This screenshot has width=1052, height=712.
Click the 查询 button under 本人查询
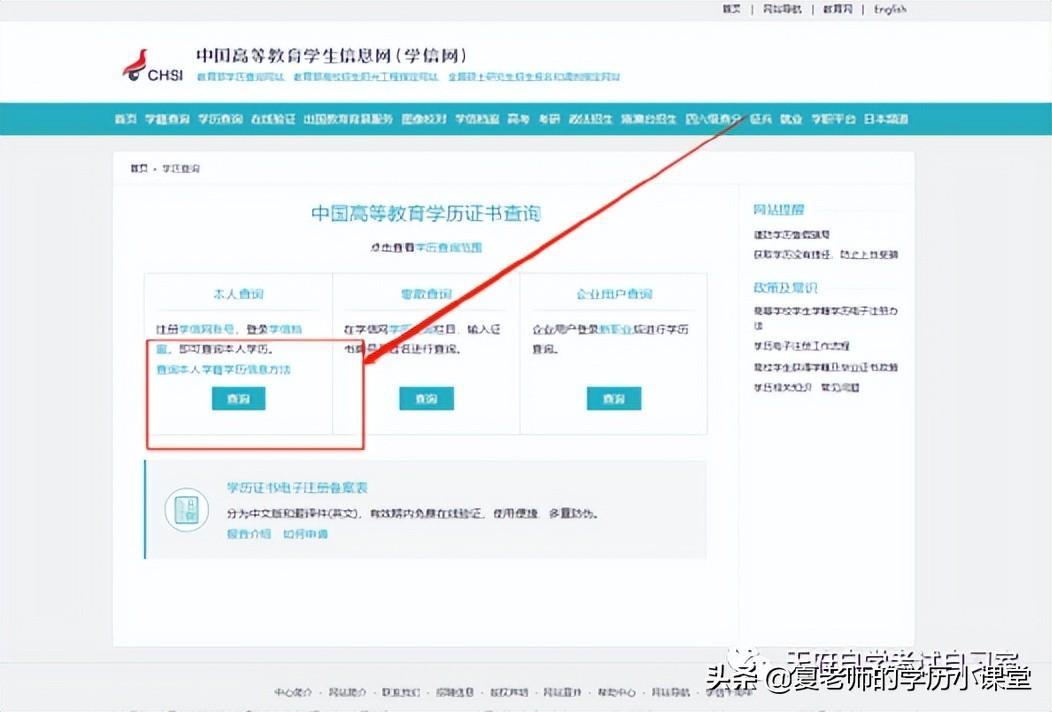tap(239, 399)
